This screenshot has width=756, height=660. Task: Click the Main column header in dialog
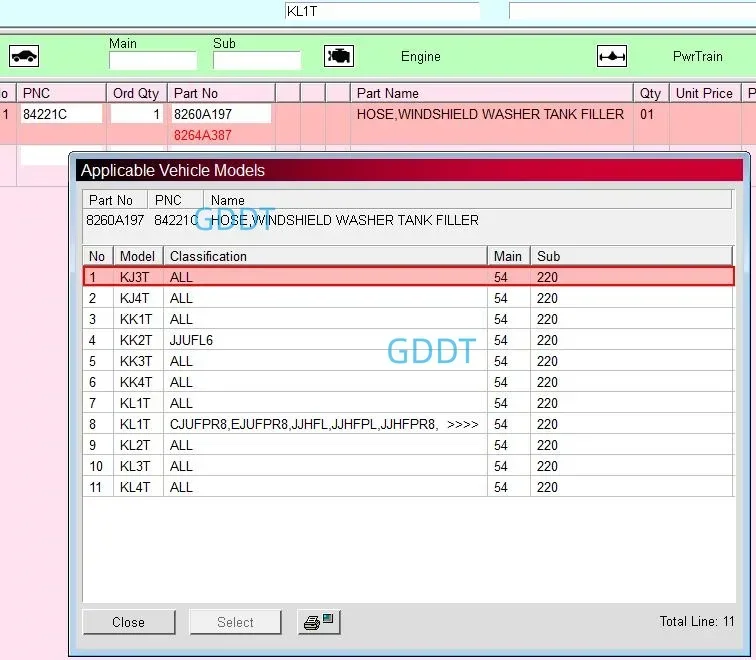click(x=509, y=256)
